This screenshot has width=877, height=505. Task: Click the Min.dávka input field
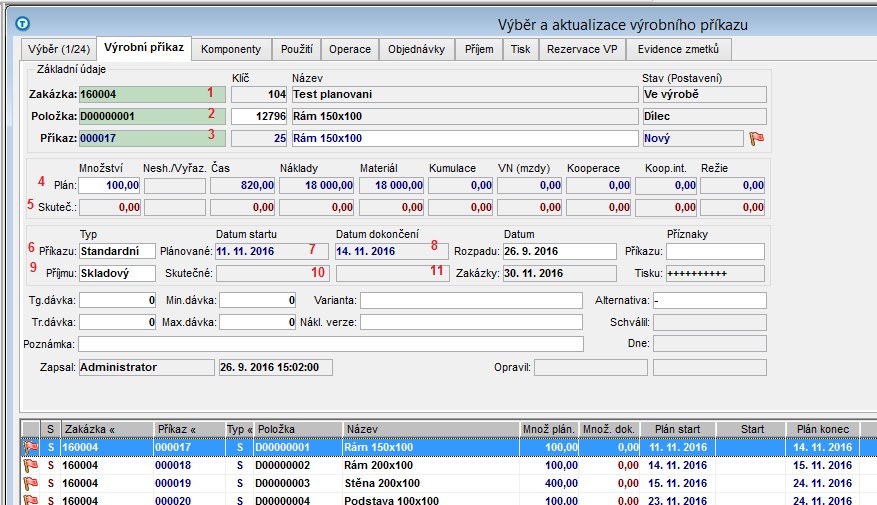[257, 300]
